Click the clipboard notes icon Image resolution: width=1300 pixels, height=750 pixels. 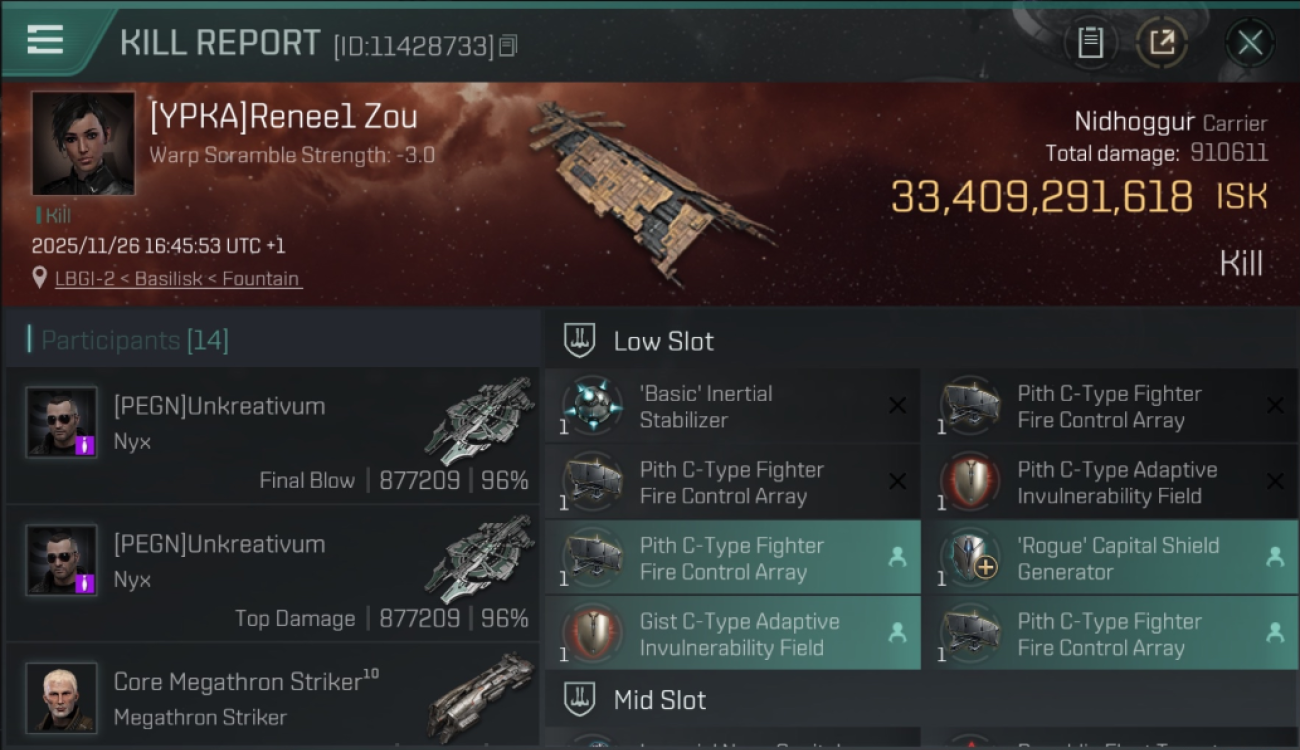tap(1090, 43)
